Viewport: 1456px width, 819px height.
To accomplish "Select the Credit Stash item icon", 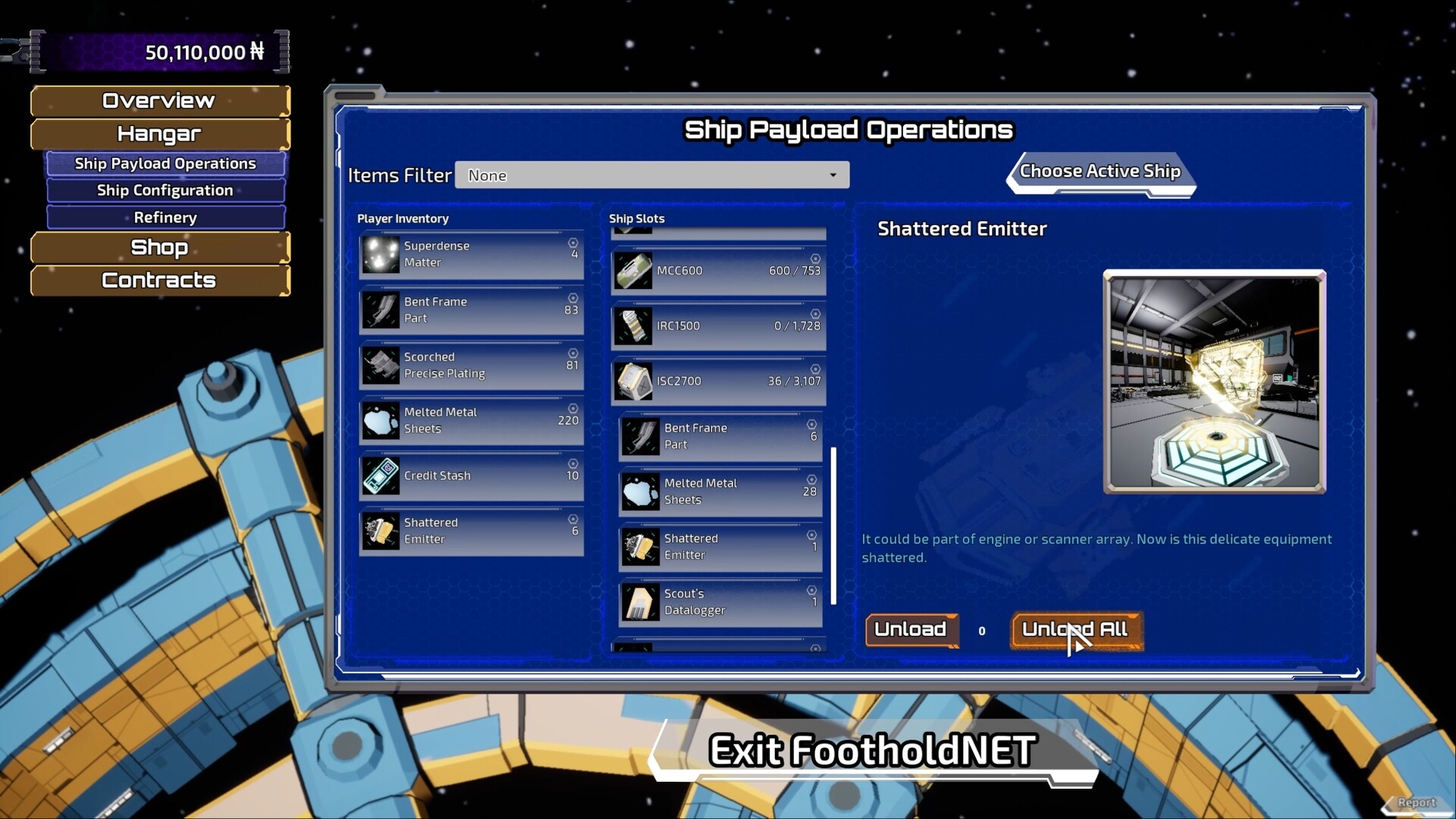I will point(380,477).
